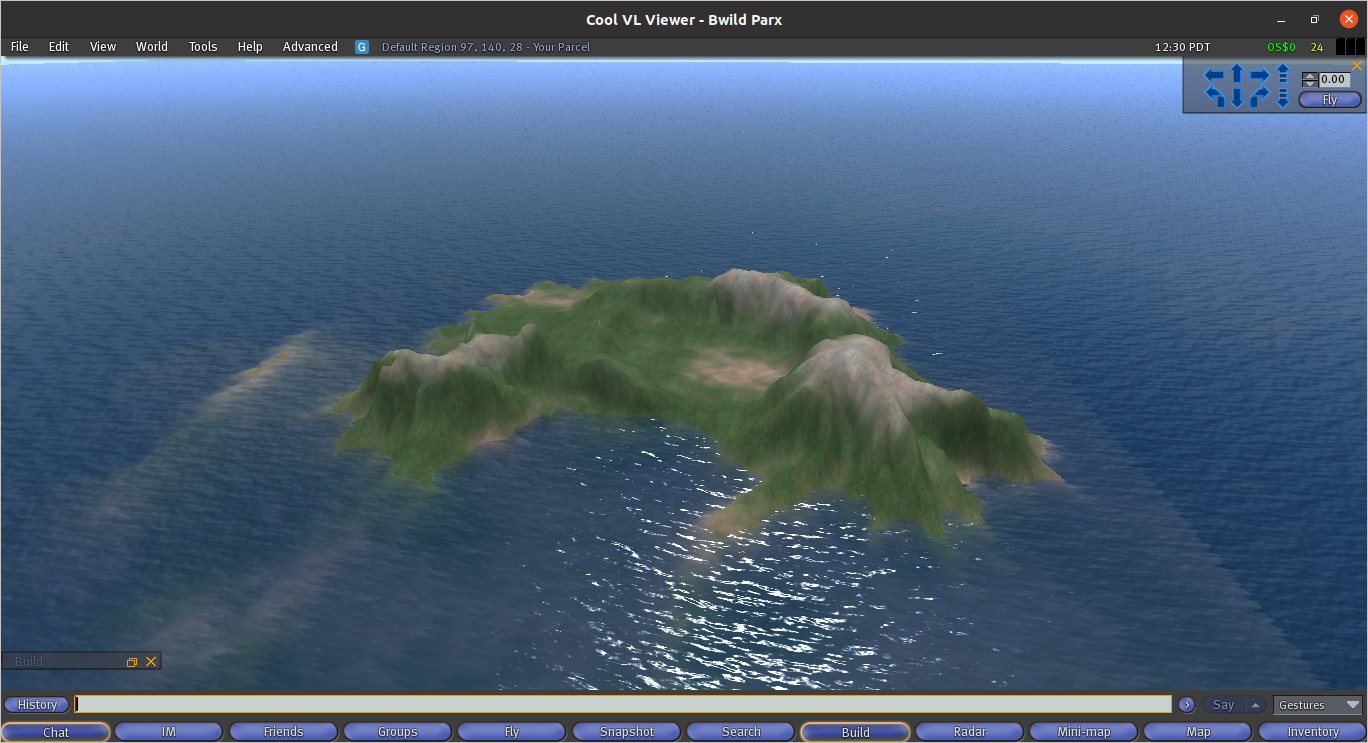Click the Snapshot toolbar button
The height and width of the screenshot is (743, 1368).
coord(627,732)
